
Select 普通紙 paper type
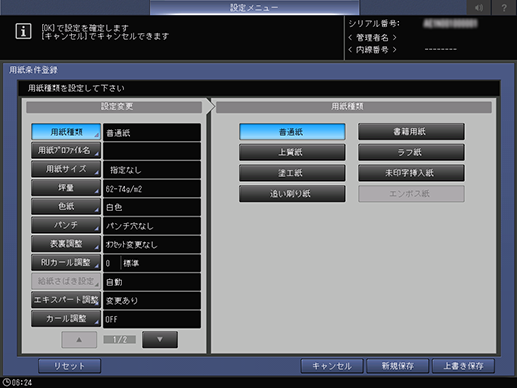[292, 132]
